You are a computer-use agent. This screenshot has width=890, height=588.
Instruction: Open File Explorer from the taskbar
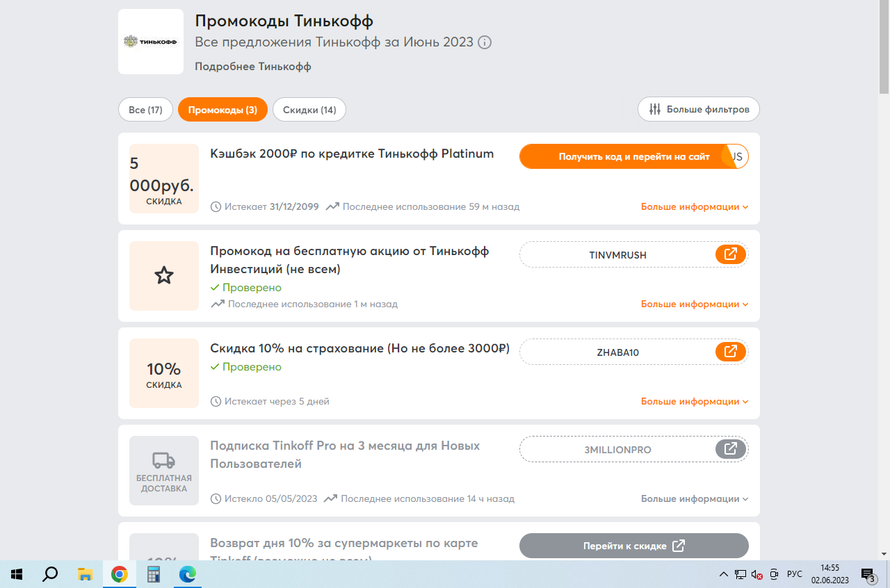coord(85,574)
